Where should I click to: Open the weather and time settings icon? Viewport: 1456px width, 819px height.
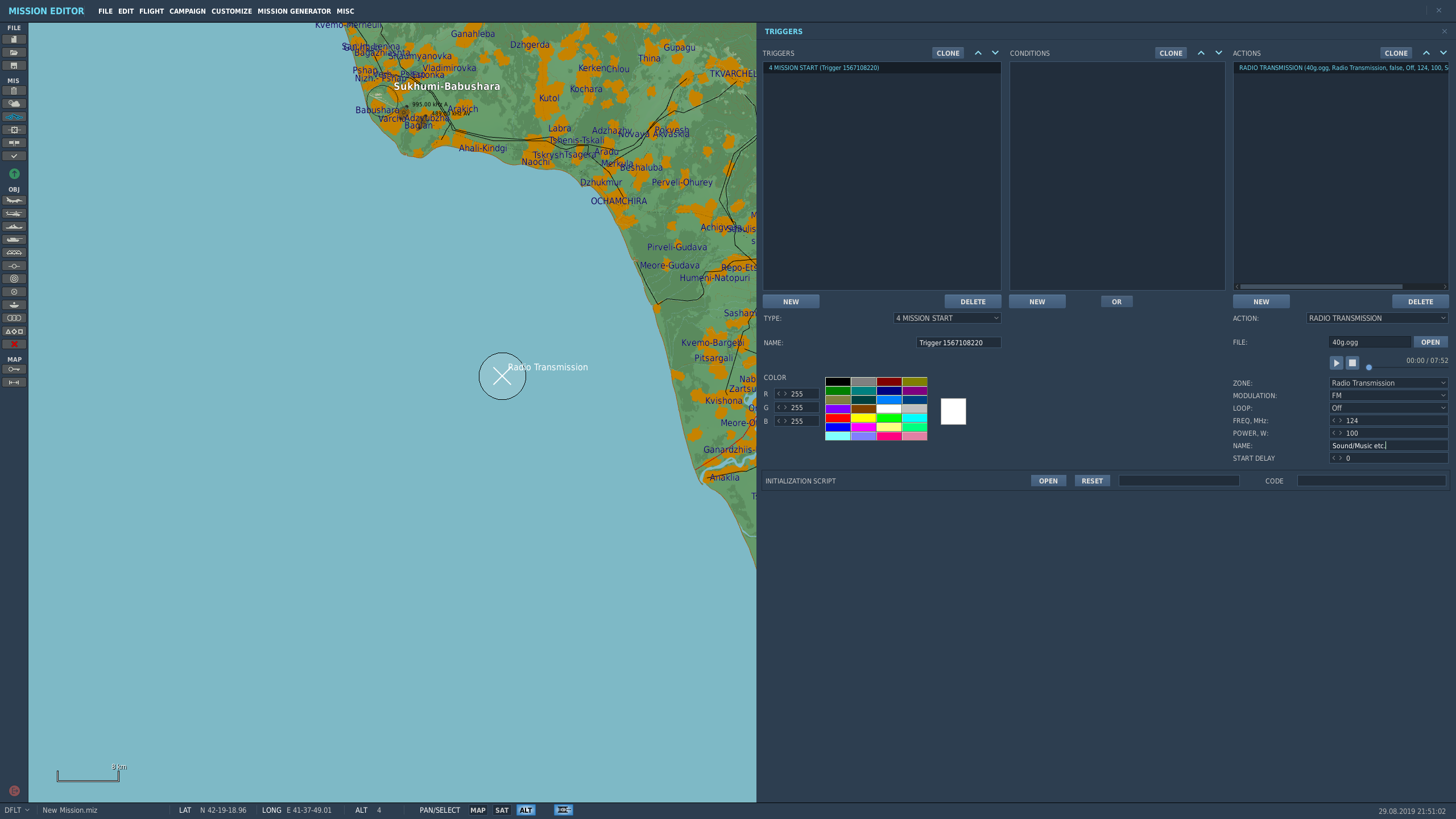pyautogui.click(x=14, y=104)
